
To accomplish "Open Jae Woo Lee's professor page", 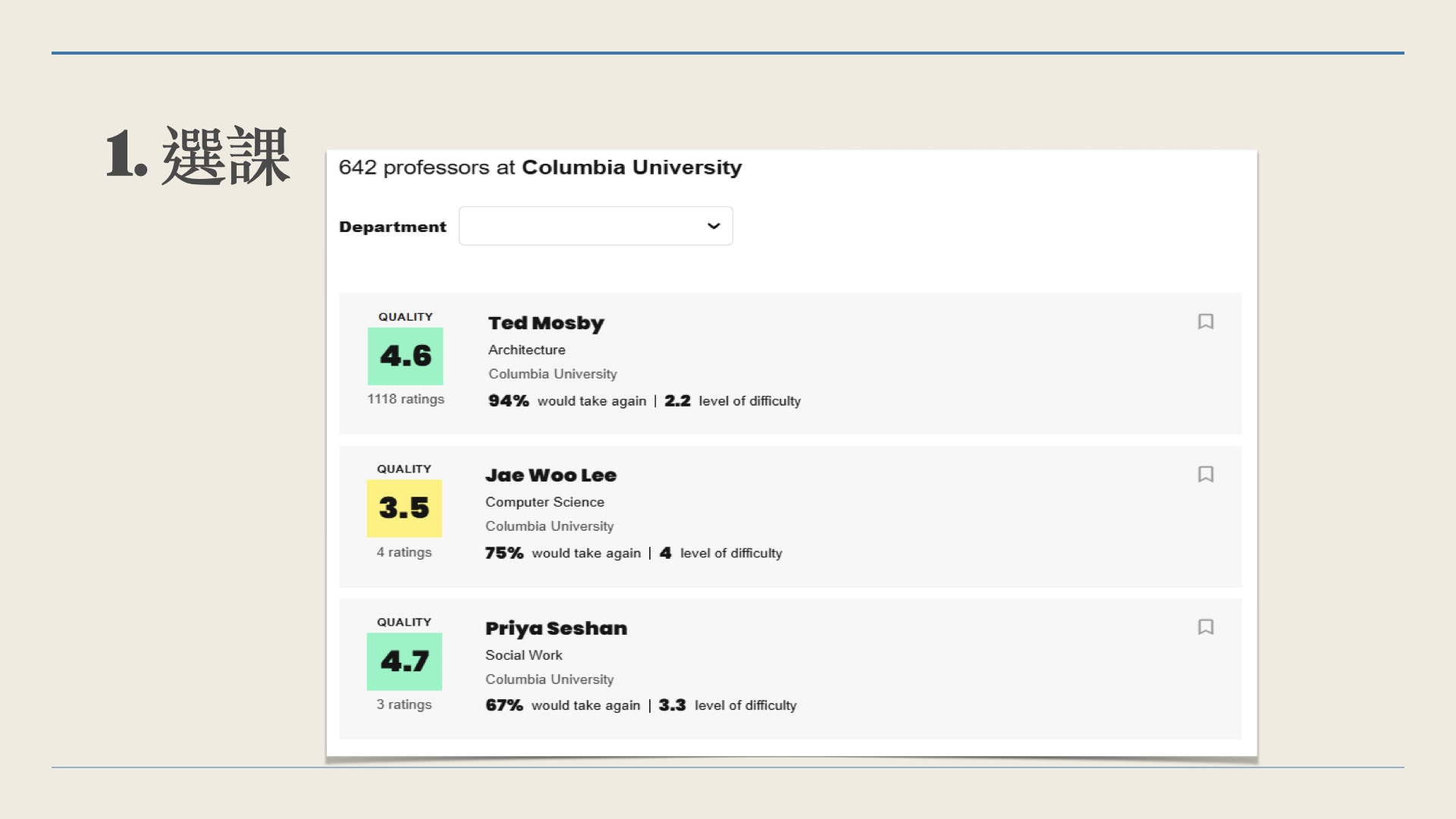I will pyautogui.click(x=551, y=475).
